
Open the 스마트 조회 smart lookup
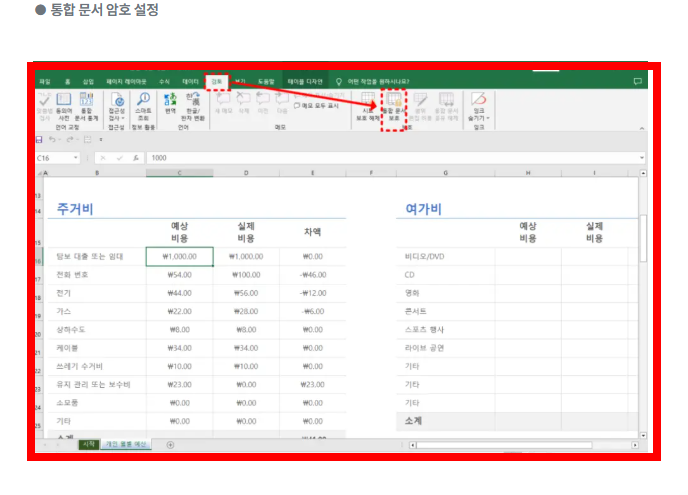point(143,107)
